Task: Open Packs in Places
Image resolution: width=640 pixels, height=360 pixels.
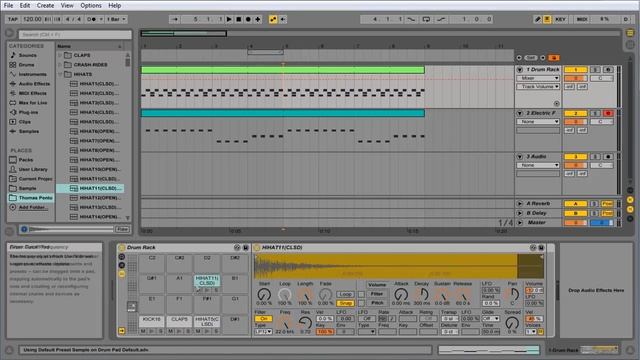Action: (26, 160)
